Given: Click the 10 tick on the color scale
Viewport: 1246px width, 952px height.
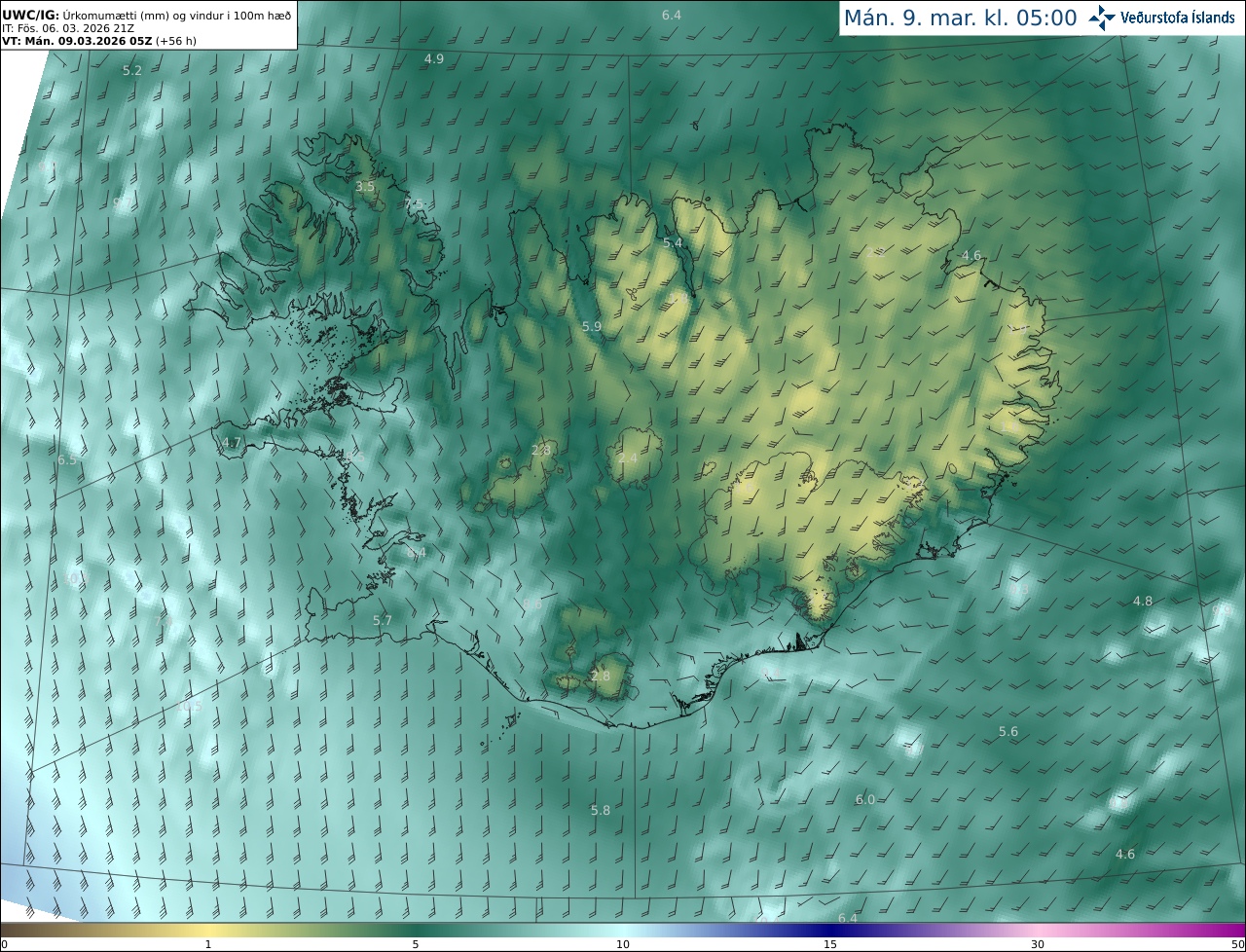Looking at the screenshot, I should pos(623,944).
